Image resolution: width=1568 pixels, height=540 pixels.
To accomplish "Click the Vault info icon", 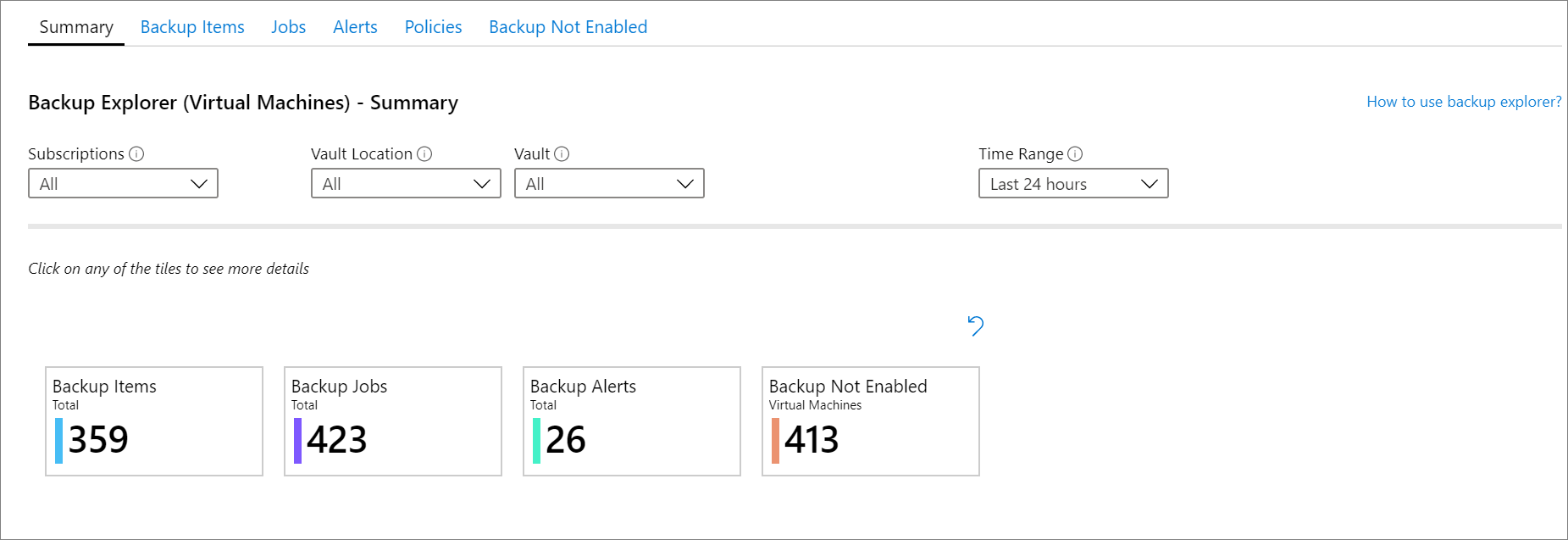I will [x=562, y=154].
